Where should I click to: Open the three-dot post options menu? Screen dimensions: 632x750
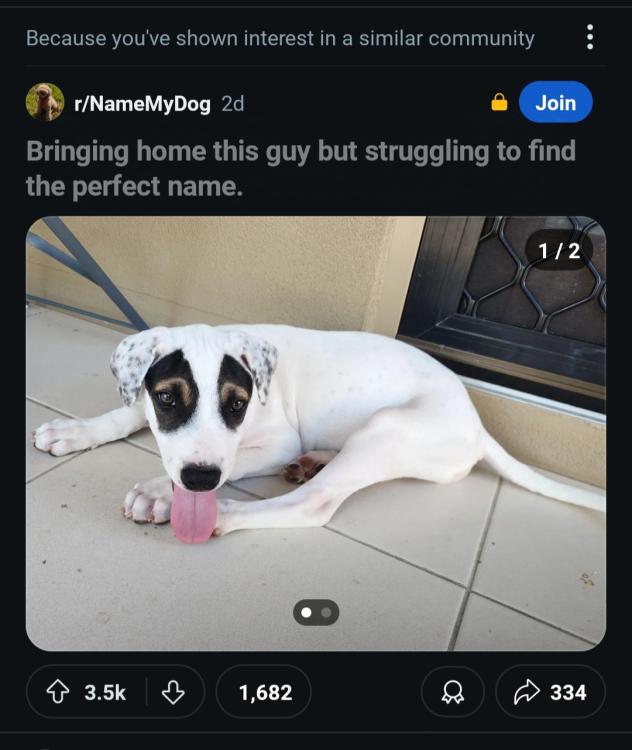tap(590, 38)
